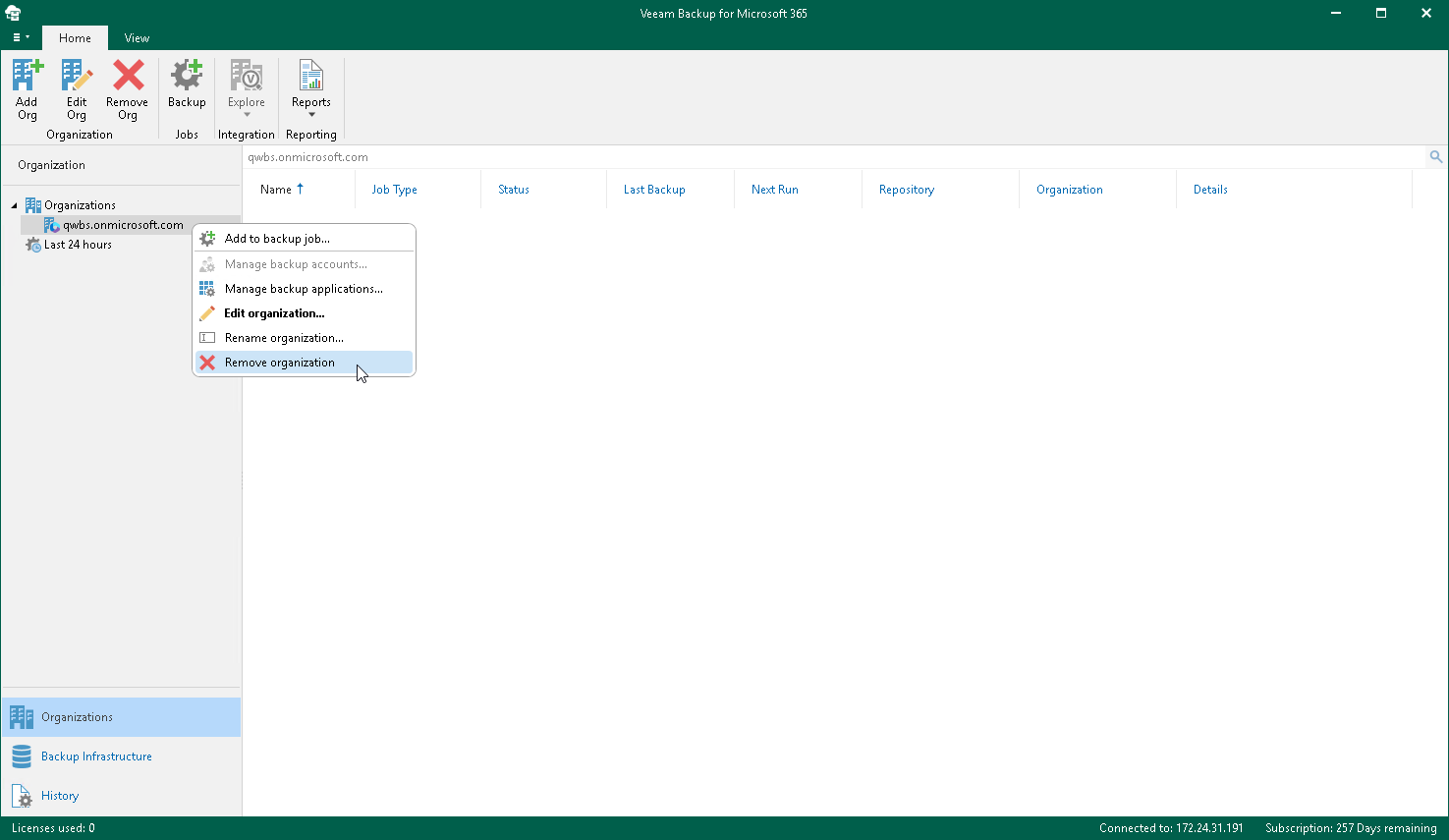Click the search magnifier icon
This screenshot has width=1449, height=840.
(1436, 157)
